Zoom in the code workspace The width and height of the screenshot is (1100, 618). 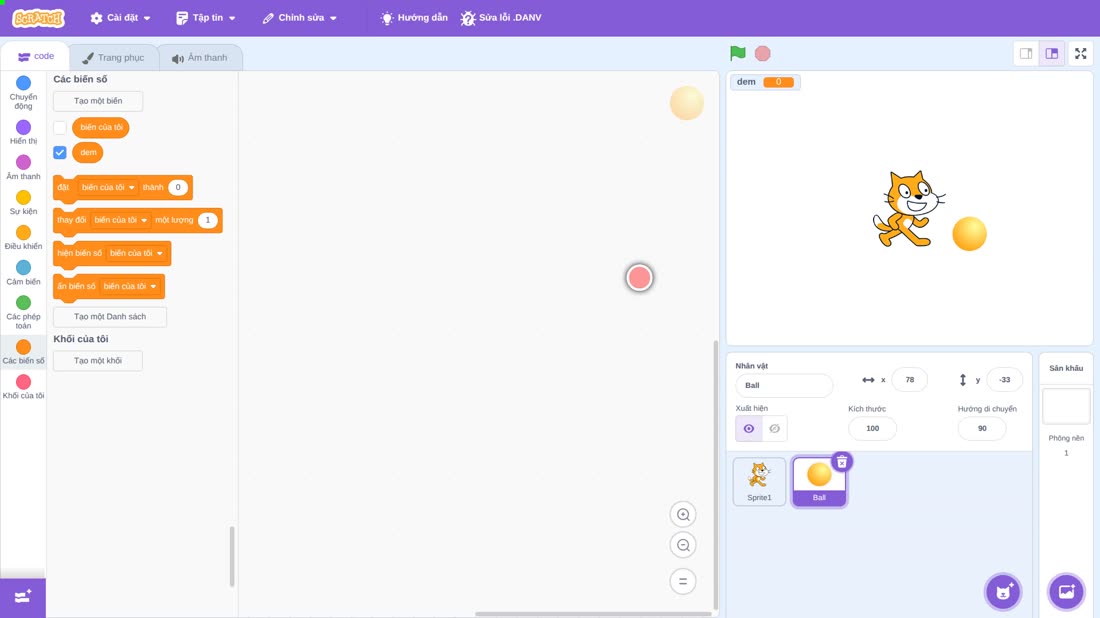[x=683, y=515]
